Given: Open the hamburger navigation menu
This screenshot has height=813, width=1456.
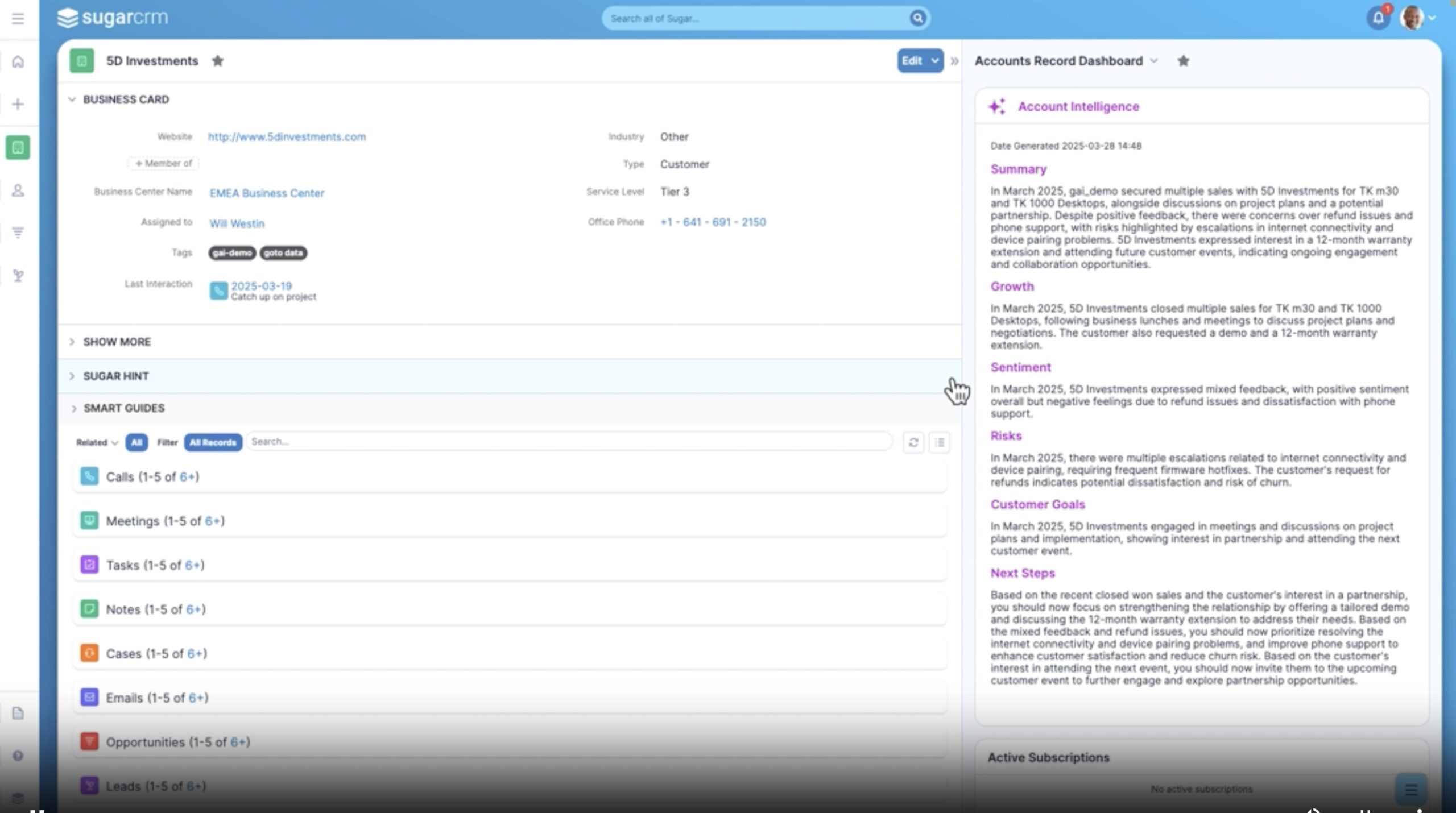Looking at the screenshot, I should point(18,19).
